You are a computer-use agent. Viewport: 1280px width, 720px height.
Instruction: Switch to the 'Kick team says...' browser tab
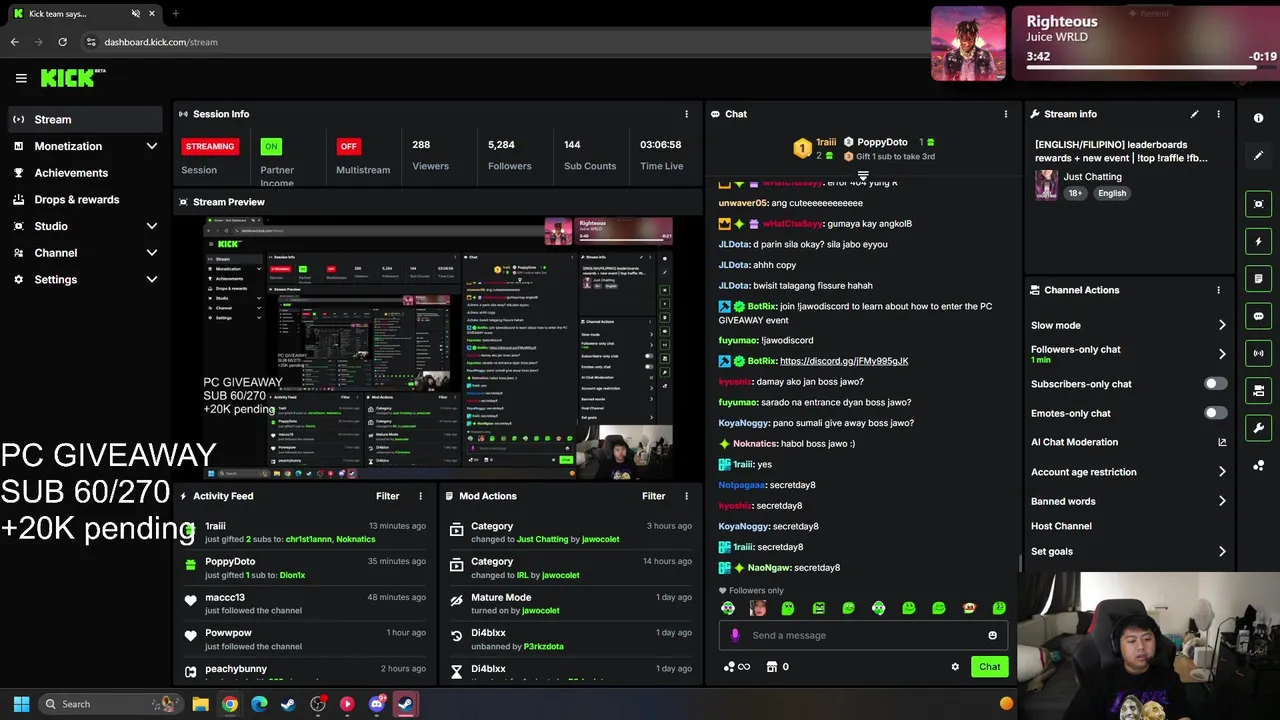(x=83, y=14)
